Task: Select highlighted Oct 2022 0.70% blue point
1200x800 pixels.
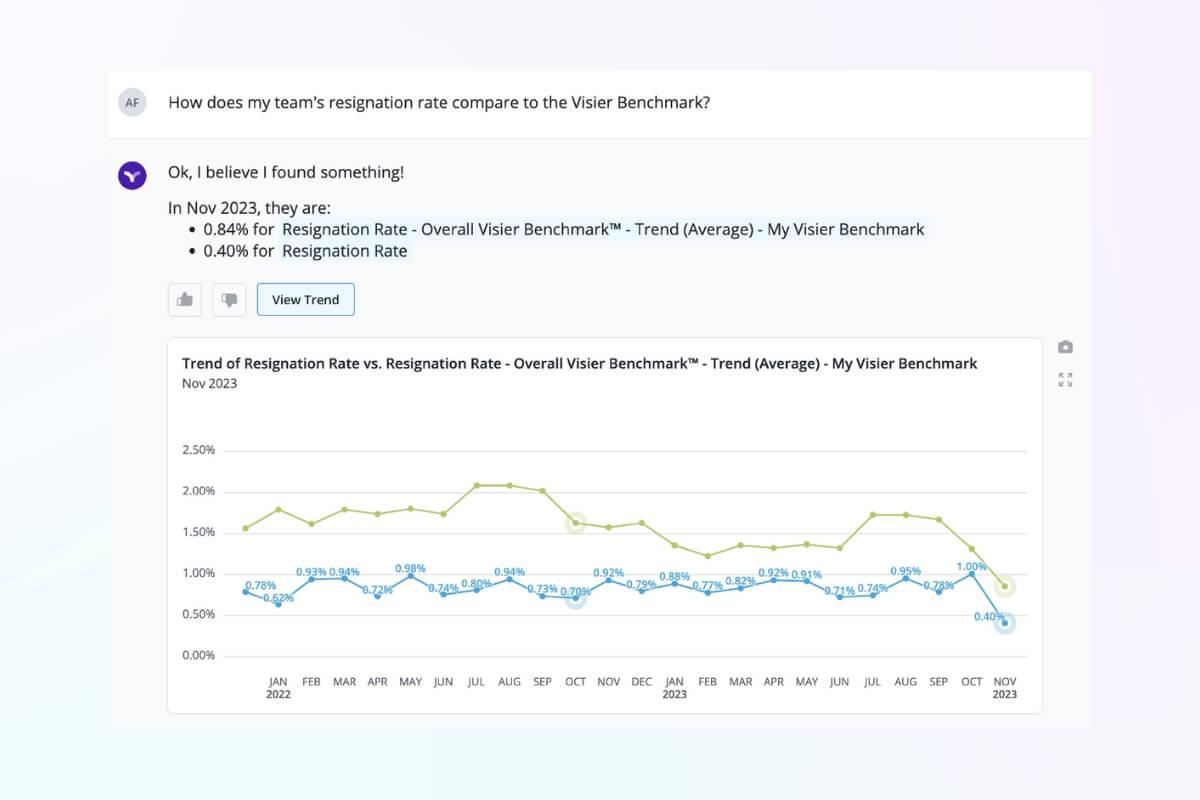Action: pyautogui.click(x=575, y=598)
